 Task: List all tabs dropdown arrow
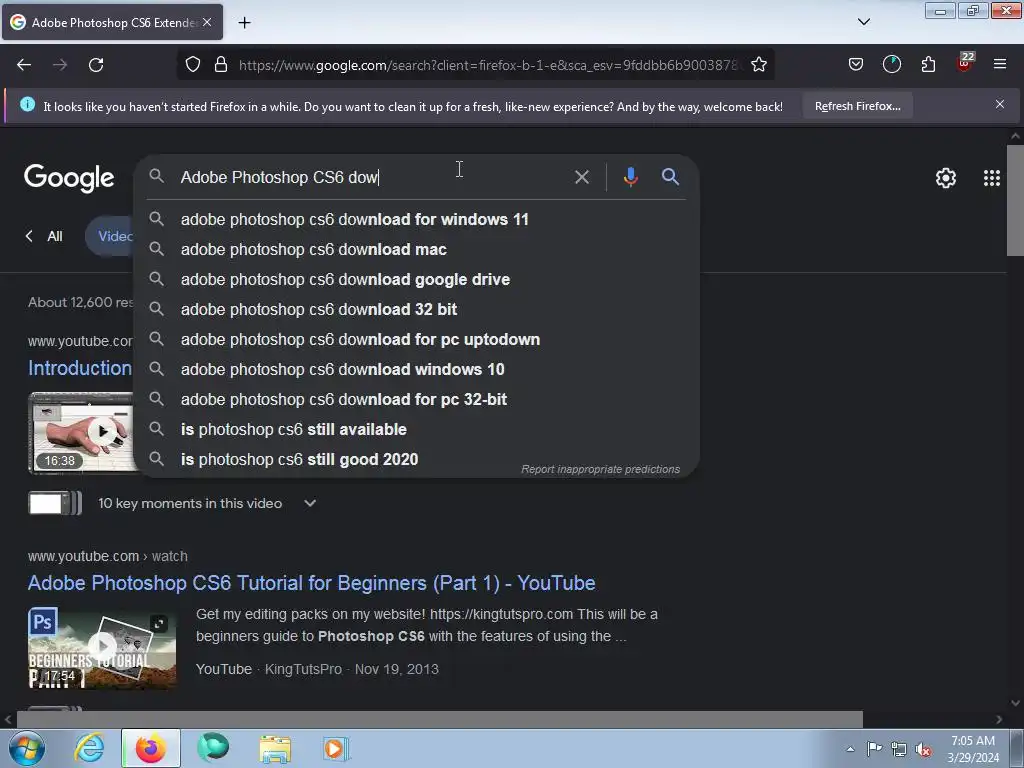(863, 22)
